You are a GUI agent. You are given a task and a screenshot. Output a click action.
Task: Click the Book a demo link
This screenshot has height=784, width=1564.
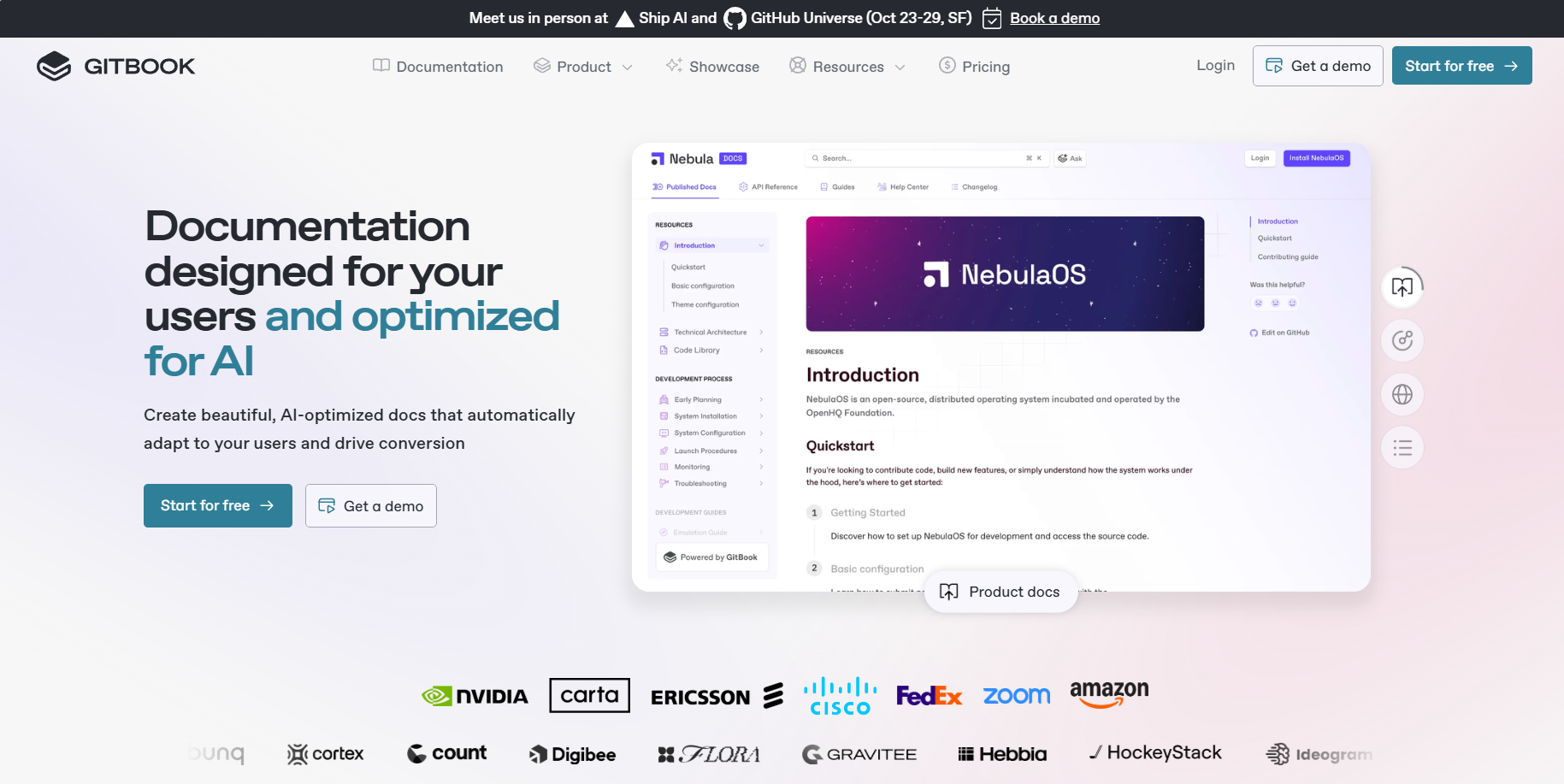1054,18
